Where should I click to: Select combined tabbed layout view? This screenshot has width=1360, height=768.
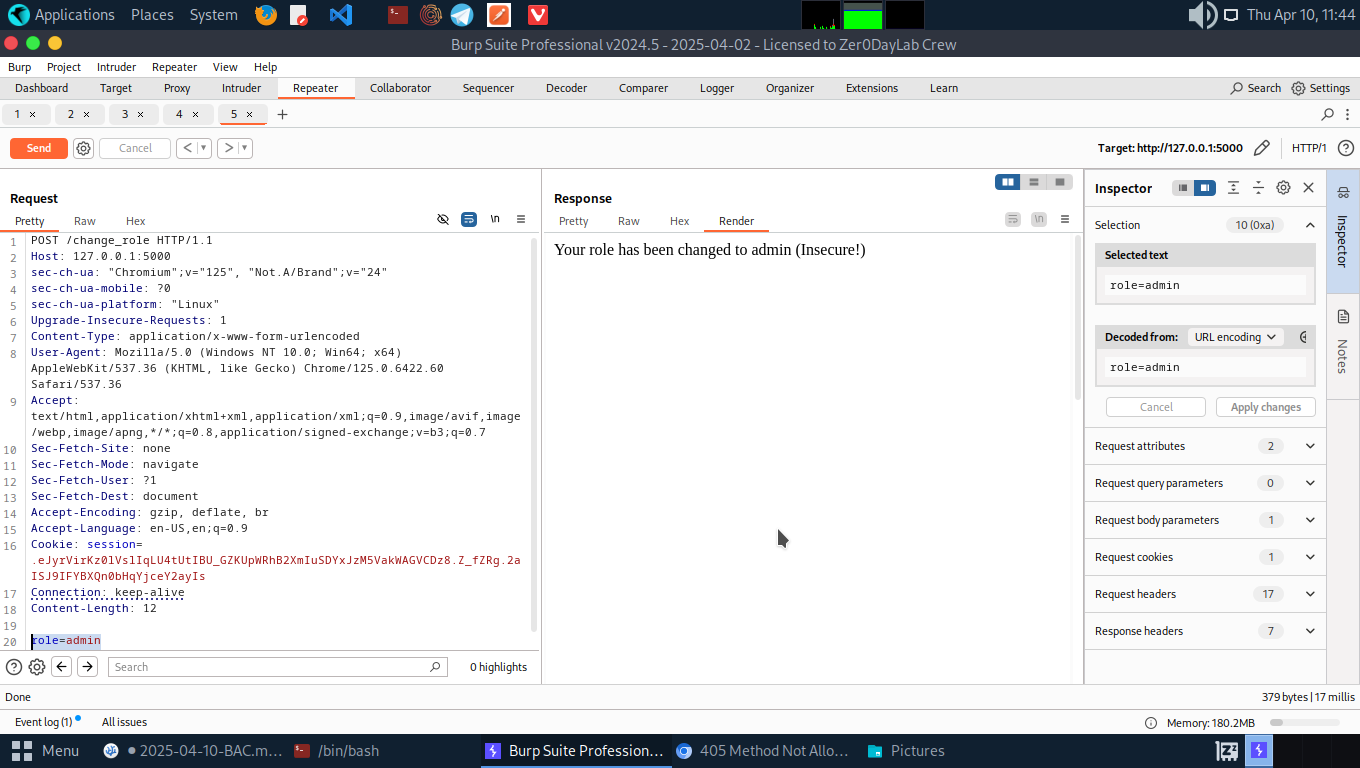(1060, 182)
